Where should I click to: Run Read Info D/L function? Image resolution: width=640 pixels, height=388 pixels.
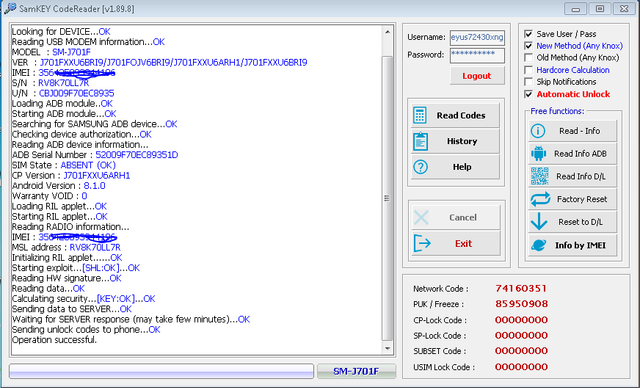(x=572, y=177)
